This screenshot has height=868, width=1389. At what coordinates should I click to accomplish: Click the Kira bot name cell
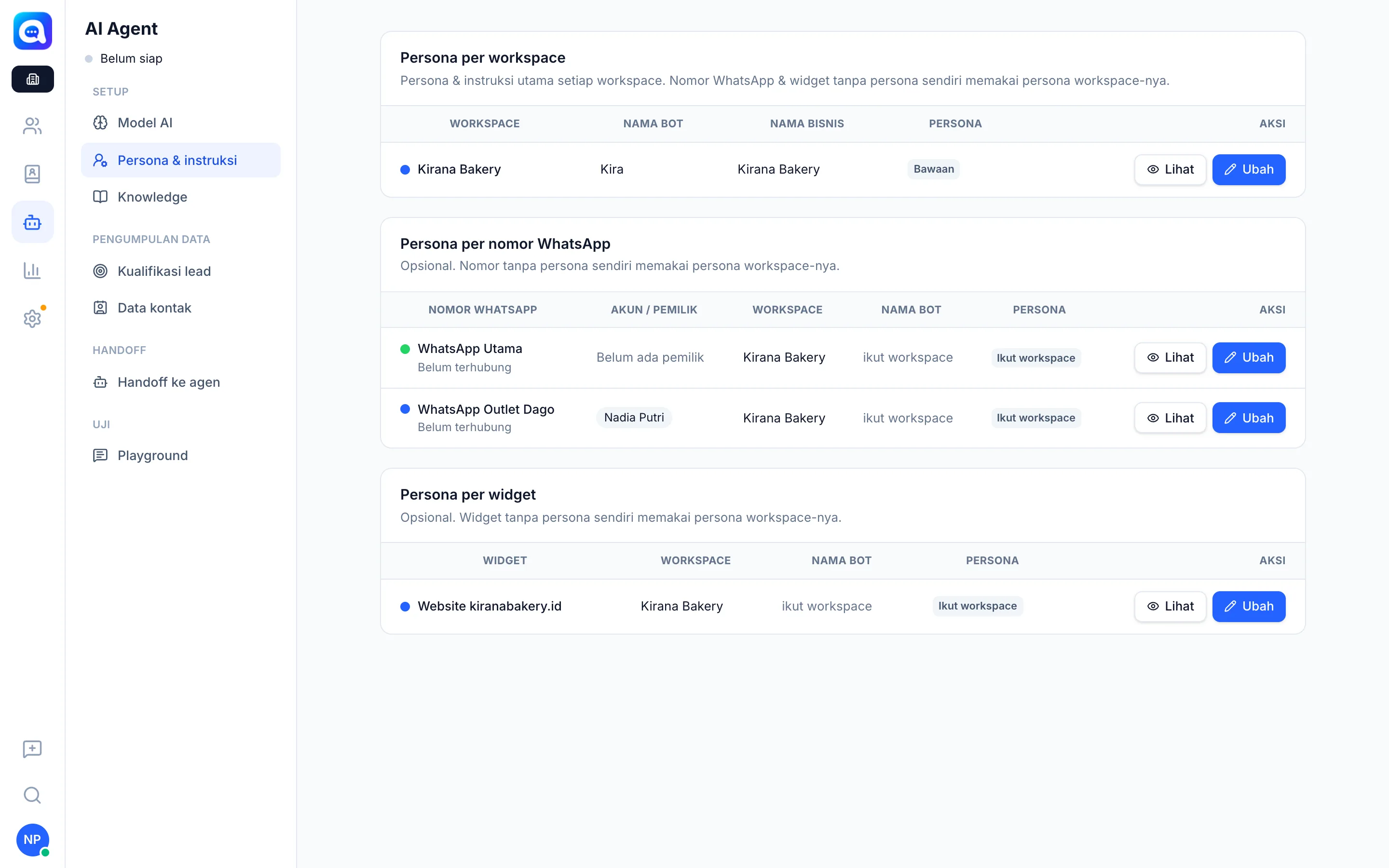point(611,169)
